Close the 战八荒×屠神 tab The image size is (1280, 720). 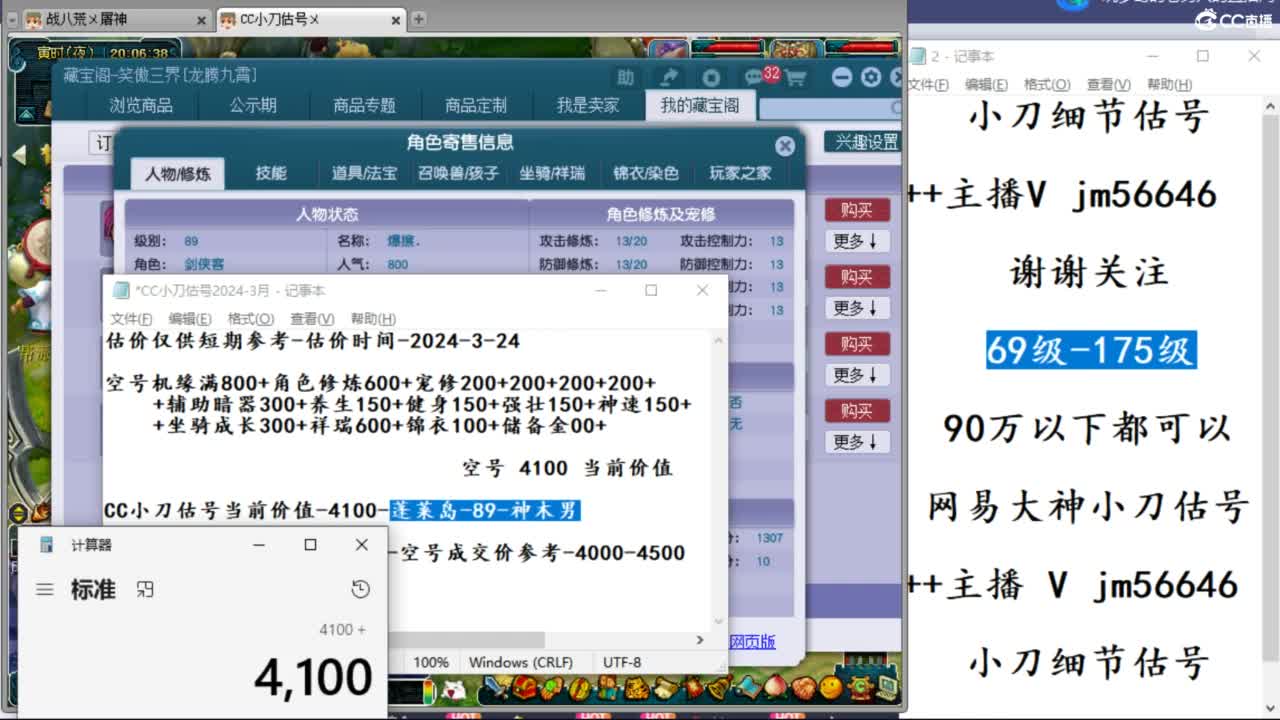click(x=201, y=19)
